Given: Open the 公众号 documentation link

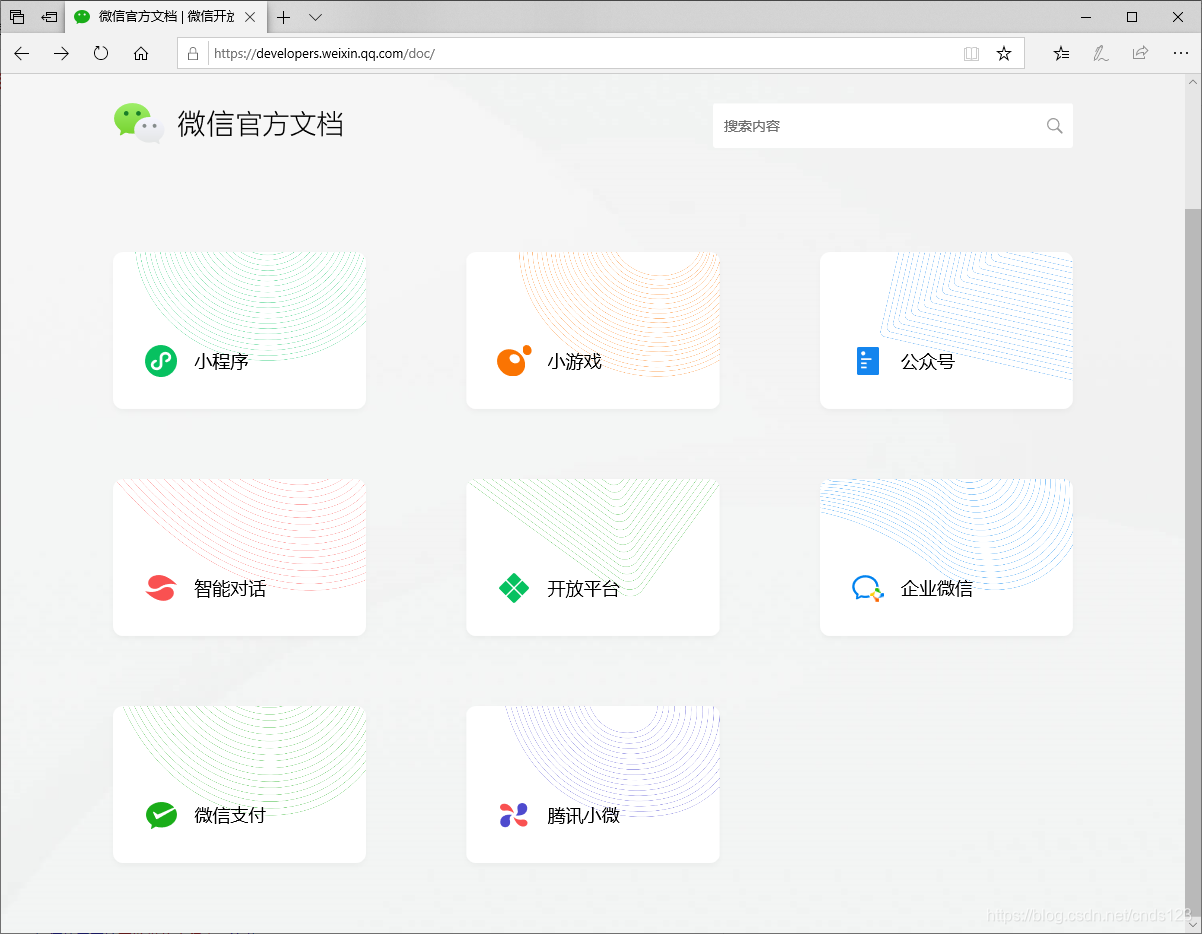Looking at the screenshot, I should coord(946,330).
